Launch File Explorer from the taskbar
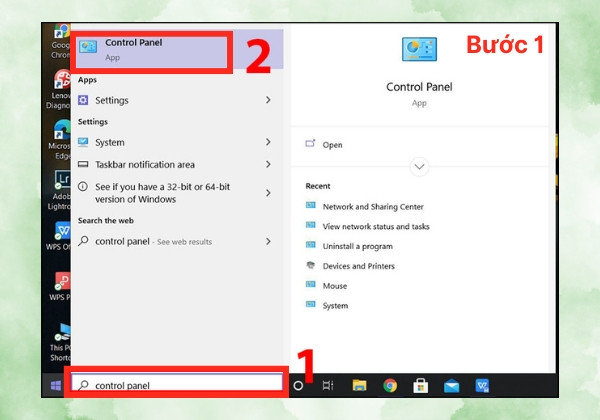The width and height of the screenshot is (600, 420). [x=359, y=386]
